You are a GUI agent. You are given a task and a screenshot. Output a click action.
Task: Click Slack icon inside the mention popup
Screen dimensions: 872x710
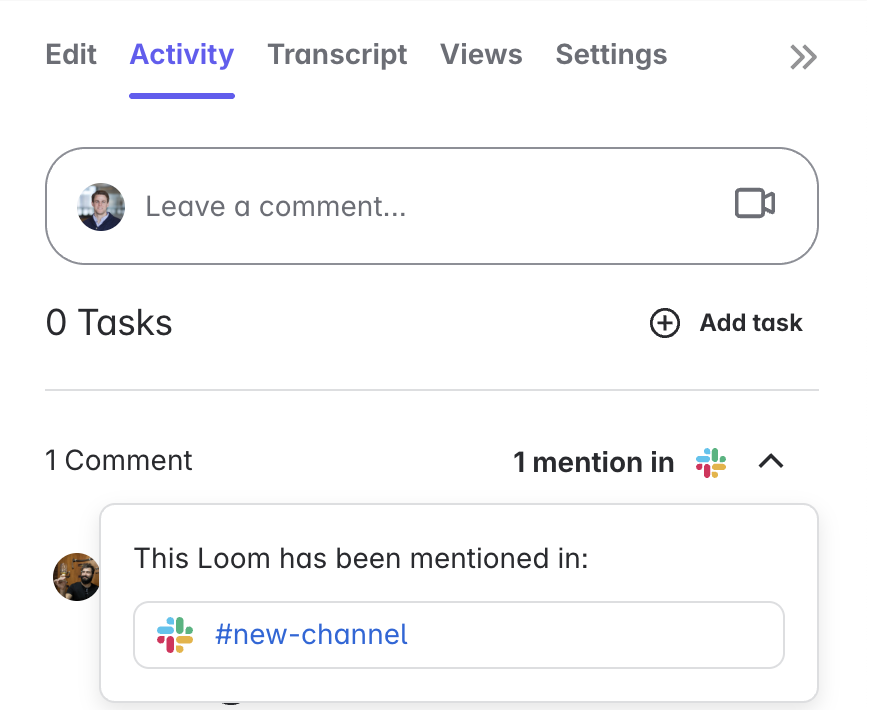point(175,634)
